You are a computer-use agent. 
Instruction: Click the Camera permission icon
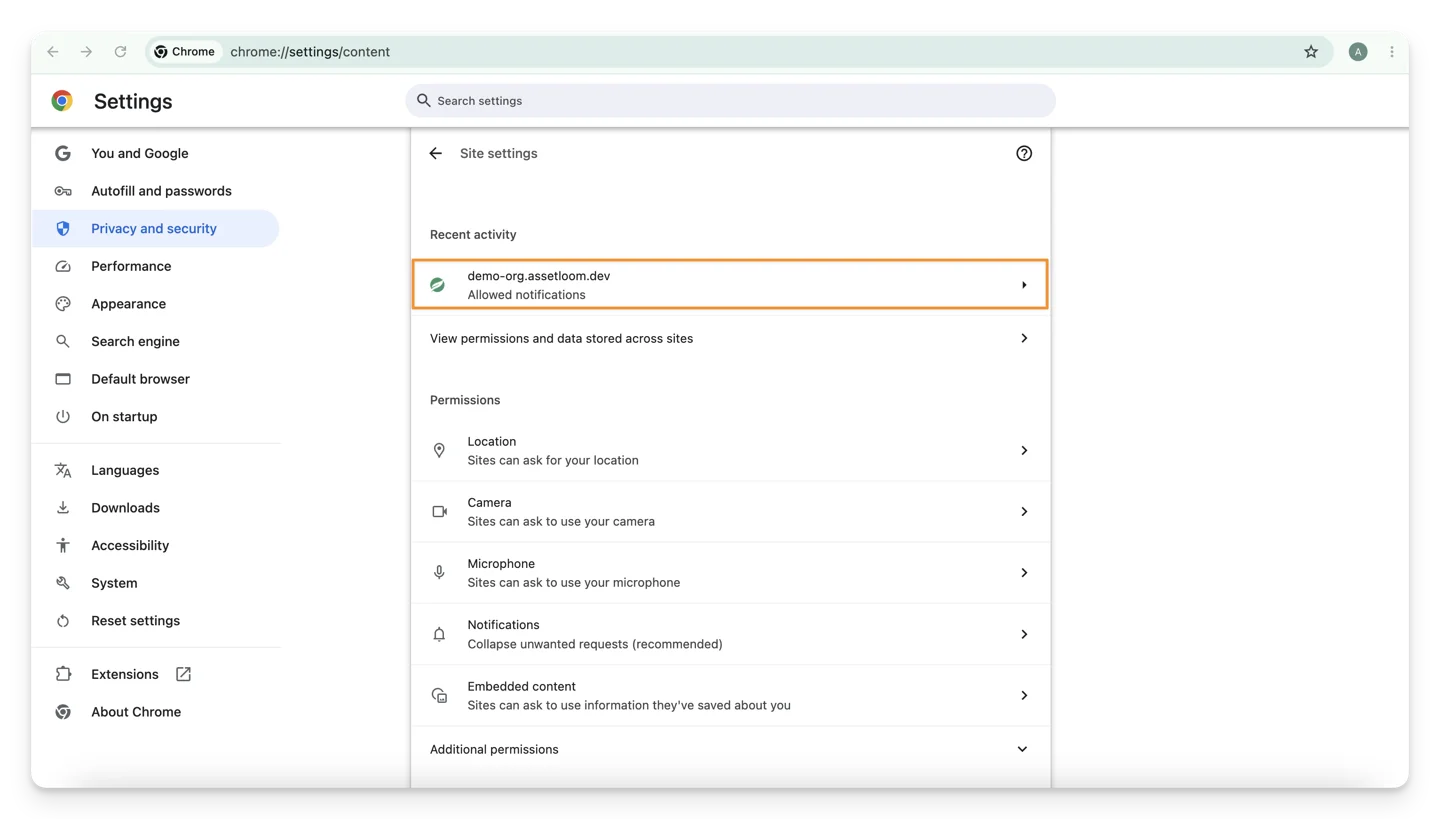(x=439, y=512)
